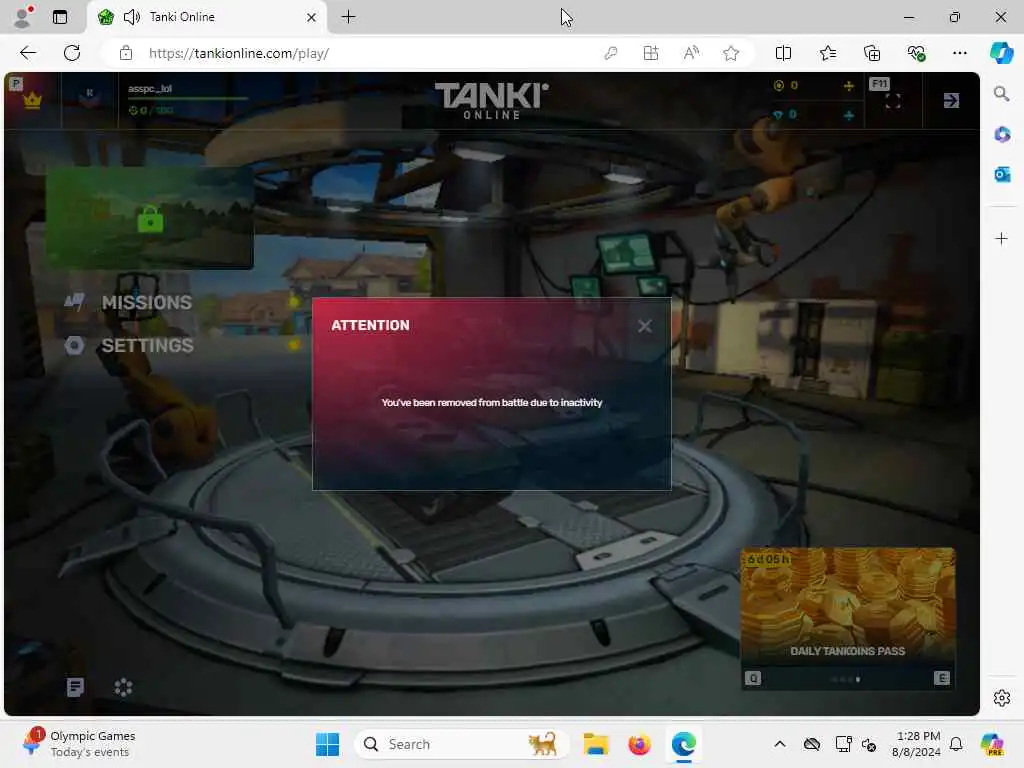
Task: Open File Explorer from taskbar
Action: coord(596,744)
